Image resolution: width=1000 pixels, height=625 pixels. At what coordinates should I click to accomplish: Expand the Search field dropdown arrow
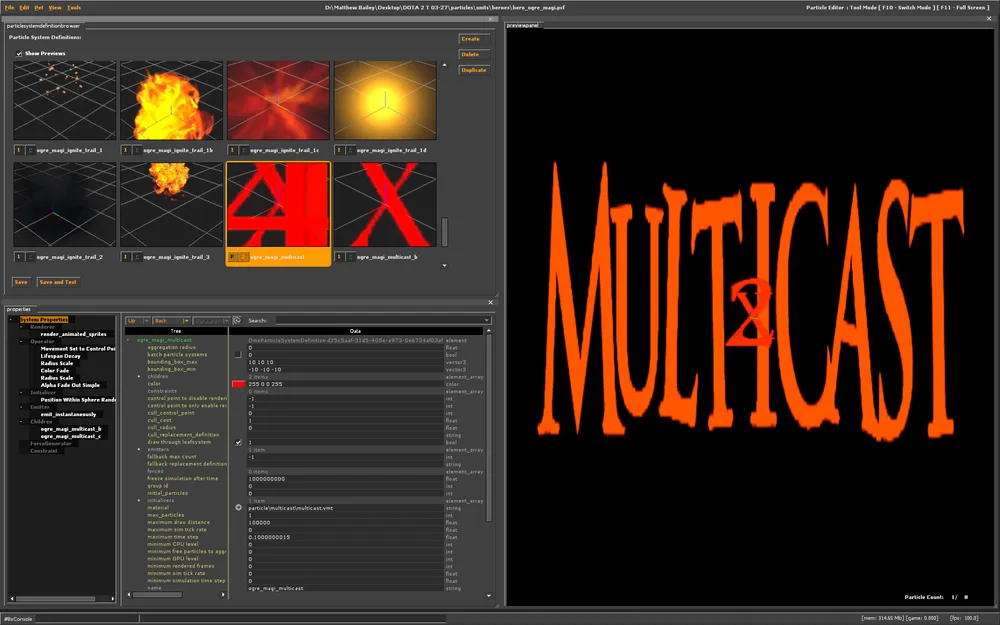(486, 321)
